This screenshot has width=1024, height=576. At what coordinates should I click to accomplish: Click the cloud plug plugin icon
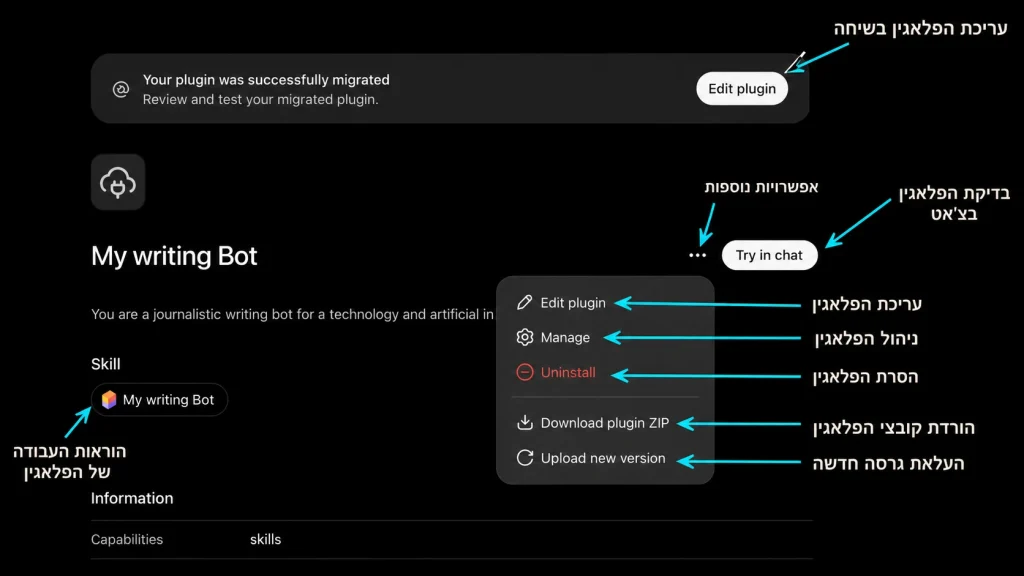(x=118, y=182)
